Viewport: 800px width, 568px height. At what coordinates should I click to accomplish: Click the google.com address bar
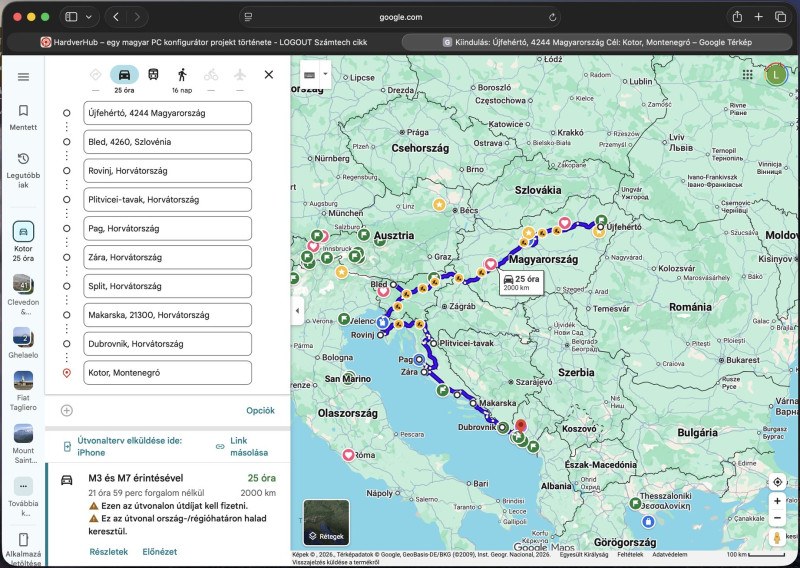[x=401, y=17]
